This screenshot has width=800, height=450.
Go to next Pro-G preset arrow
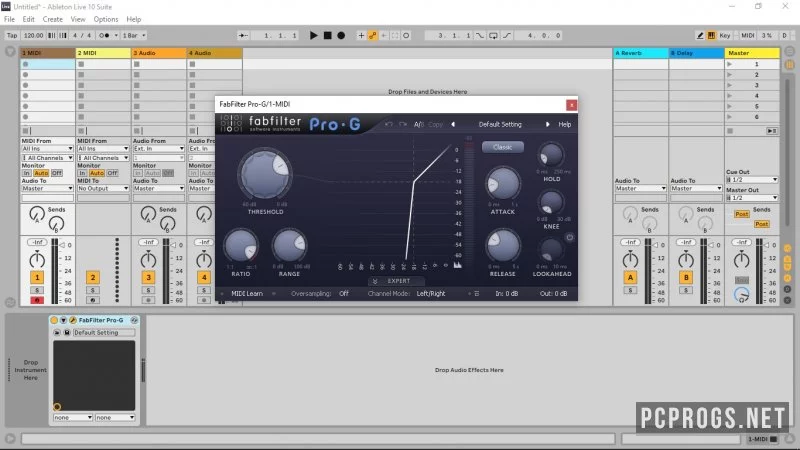point(547,124)
